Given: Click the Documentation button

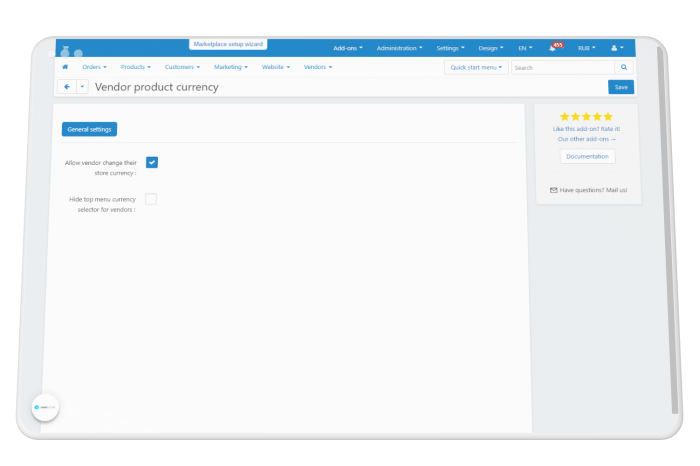Looking at the screenshot, I should point(588,156).
